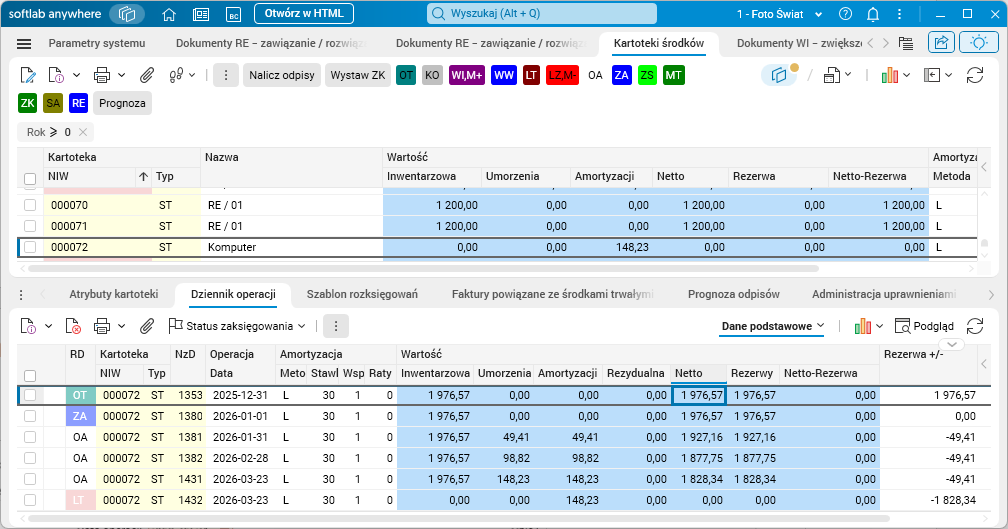Click the edit record pencil icon

(28, 75)
